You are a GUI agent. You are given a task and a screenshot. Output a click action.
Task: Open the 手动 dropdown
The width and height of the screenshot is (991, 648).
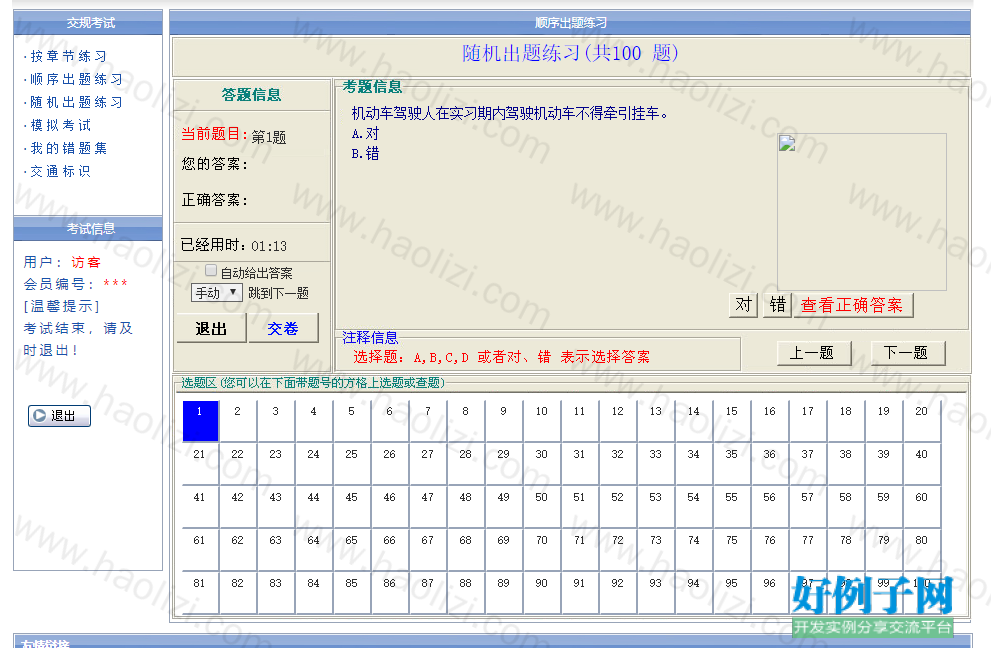coord(216,292)
